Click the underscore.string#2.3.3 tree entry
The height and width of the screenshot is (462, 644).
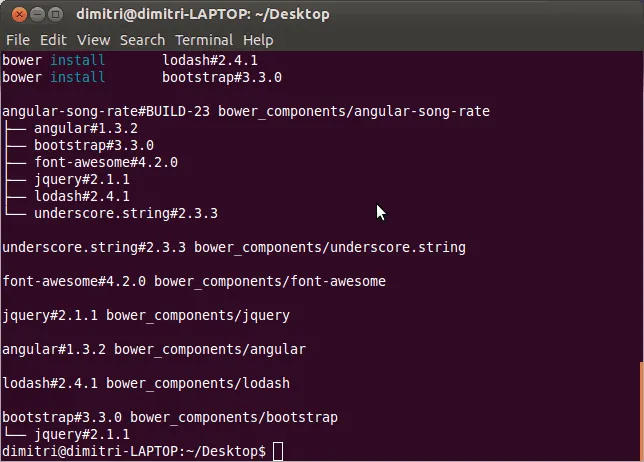(x=125, y=213)
